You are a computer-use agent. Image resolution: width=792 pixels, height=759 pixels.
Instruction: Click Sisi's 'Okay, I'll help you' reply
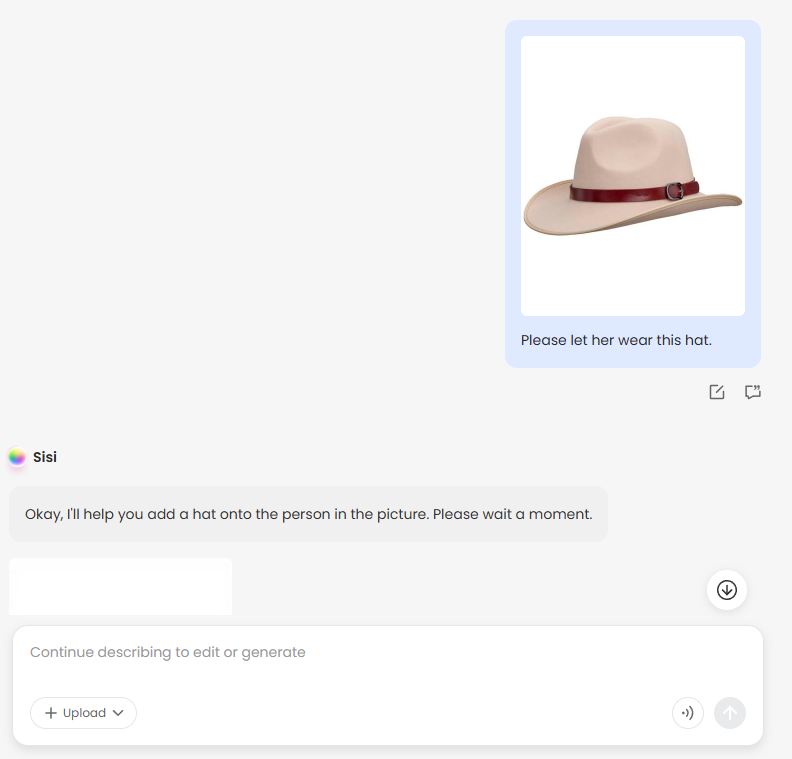click(200, 514)
